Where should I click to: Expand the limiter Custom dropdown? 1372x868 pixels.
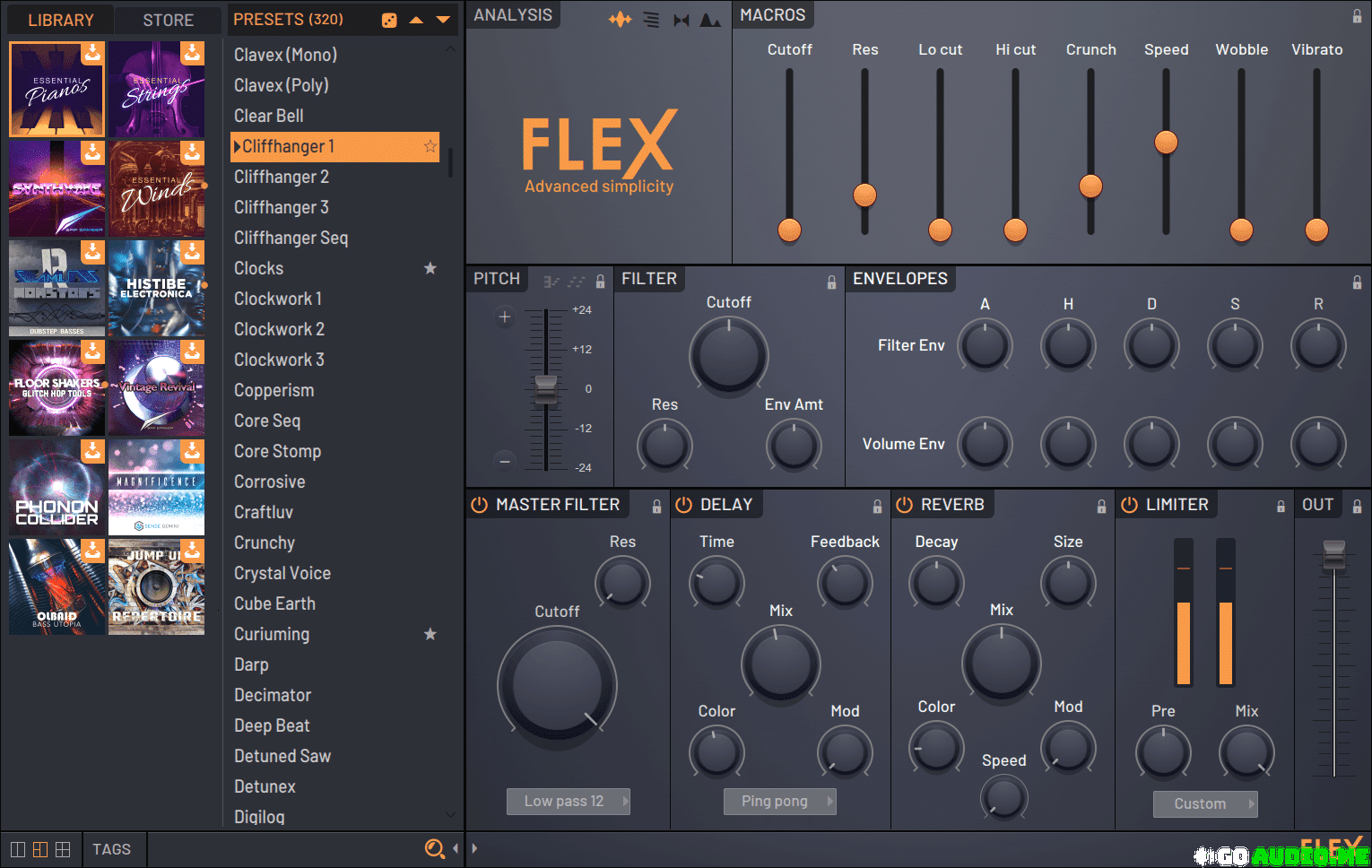(x=1204, y=803)
